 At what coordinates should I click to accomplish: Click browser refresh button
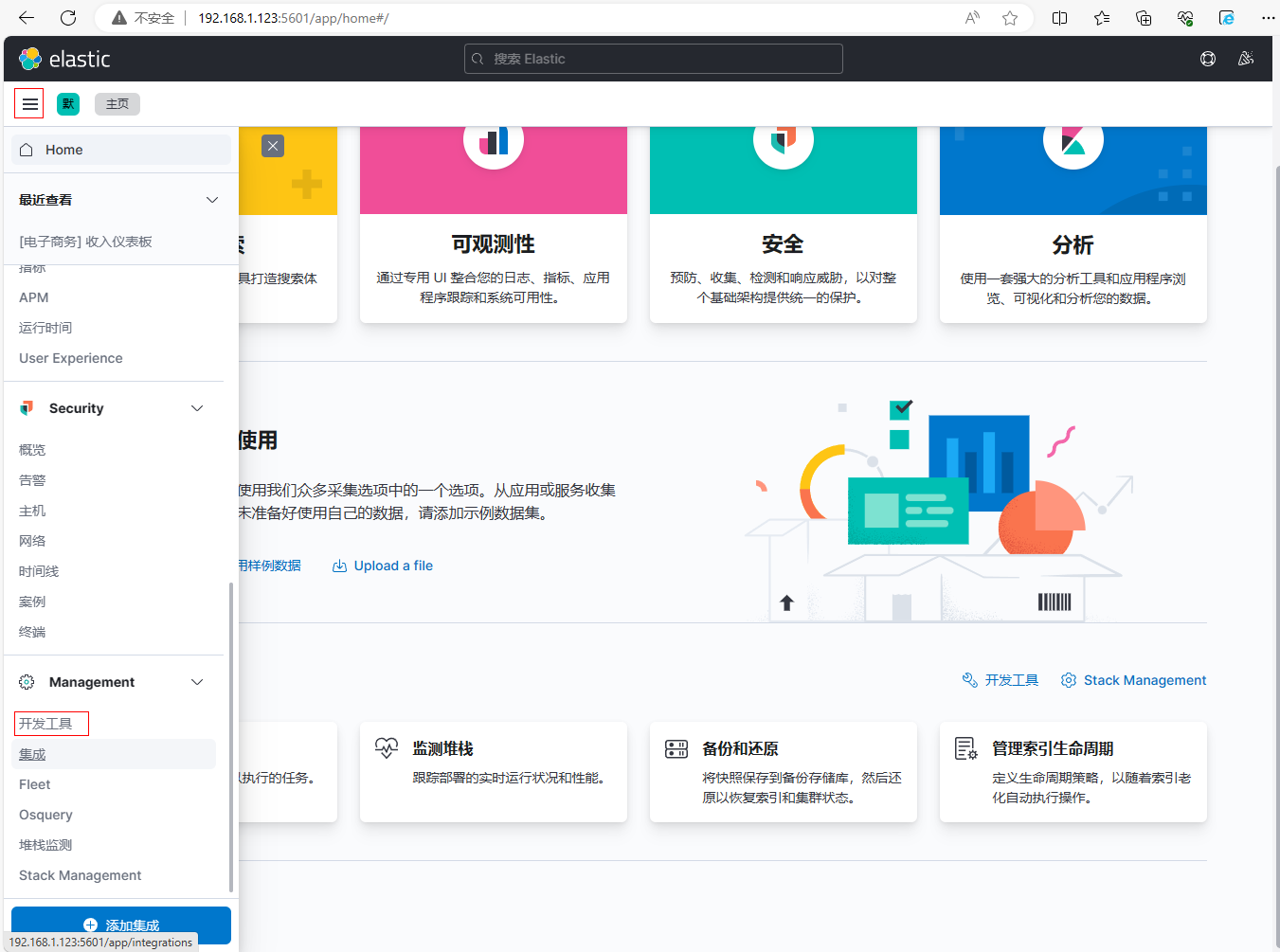[x=68, y=18]
